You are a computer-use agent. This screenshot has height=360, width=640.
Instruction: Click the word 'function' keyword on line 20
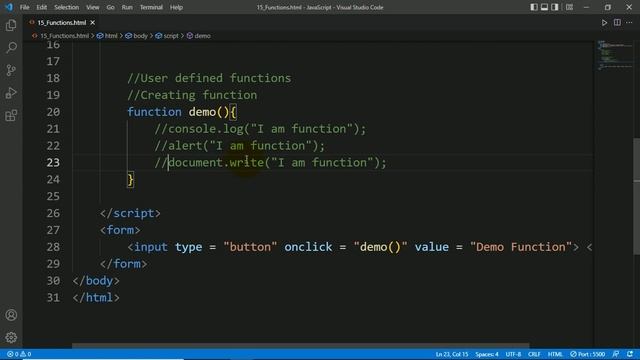pos(154,112)
